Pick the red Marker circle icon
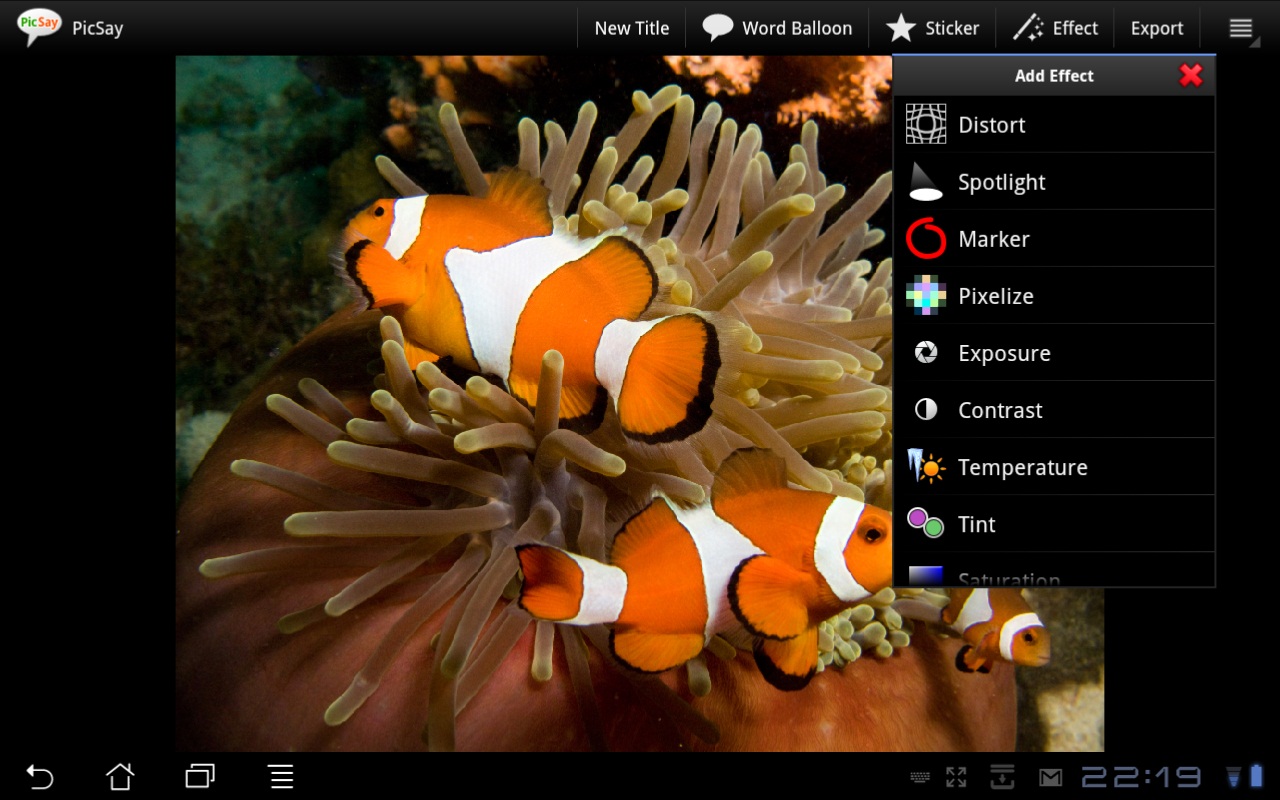Image resolution: width=1280 pixels, height=800 pixels. pyautogui.click(x=926, y=239)
